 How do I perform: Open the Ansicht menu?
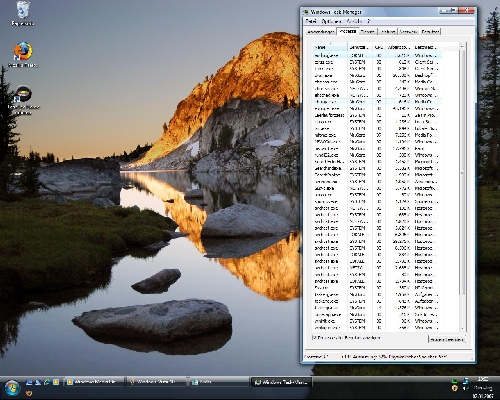354,21
